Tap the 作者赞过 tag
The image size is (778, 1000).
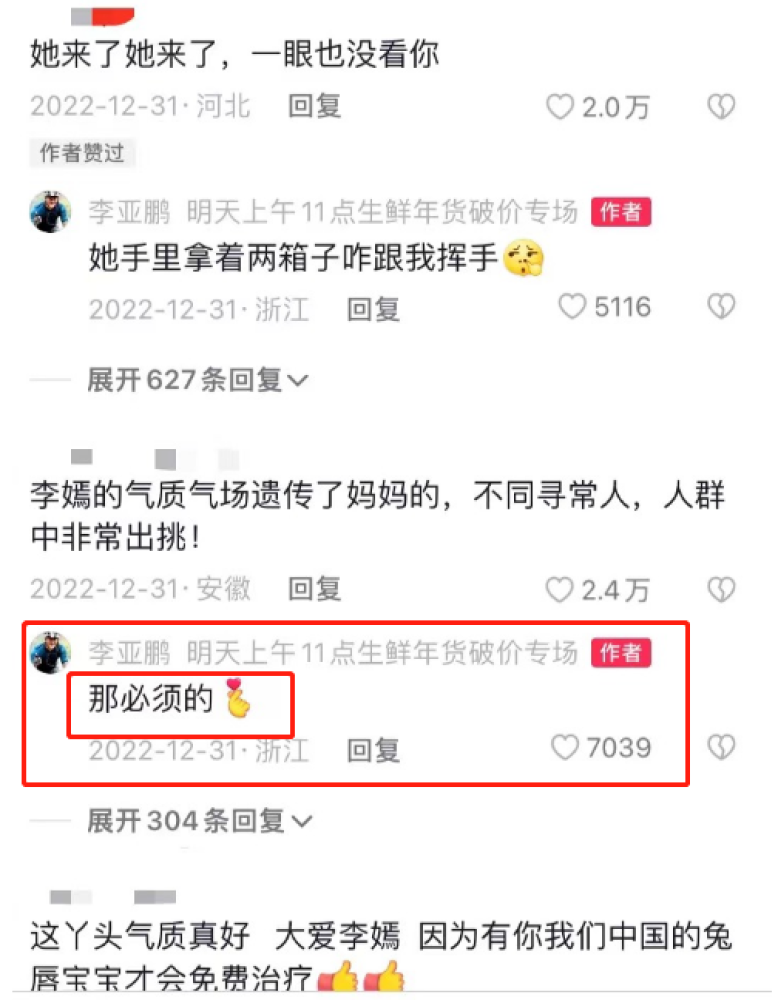click(x=82, y=153)
